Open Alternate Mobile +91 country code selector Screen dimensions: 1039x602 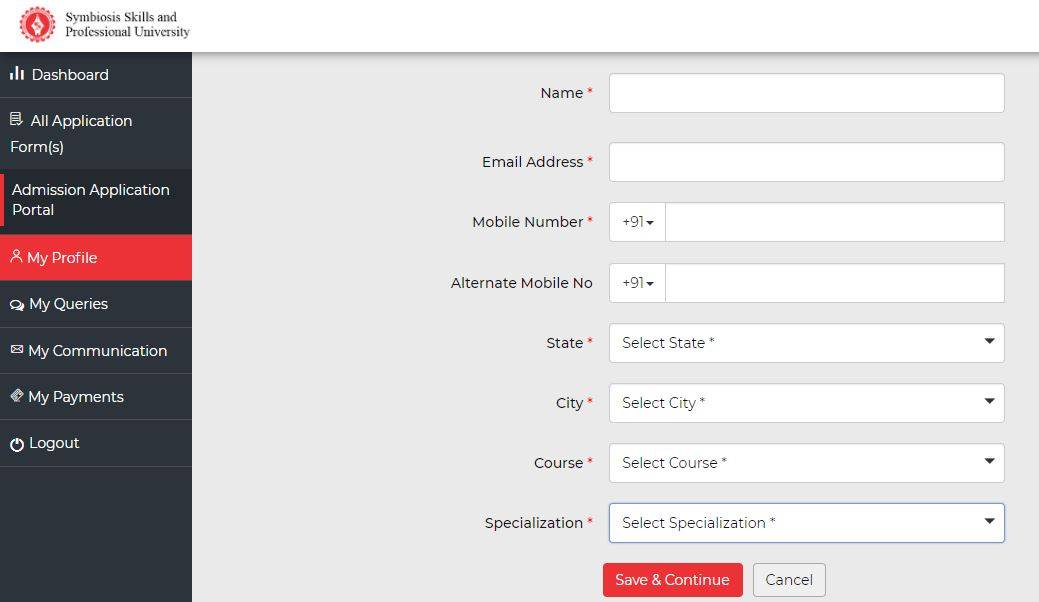click(637, 283)
